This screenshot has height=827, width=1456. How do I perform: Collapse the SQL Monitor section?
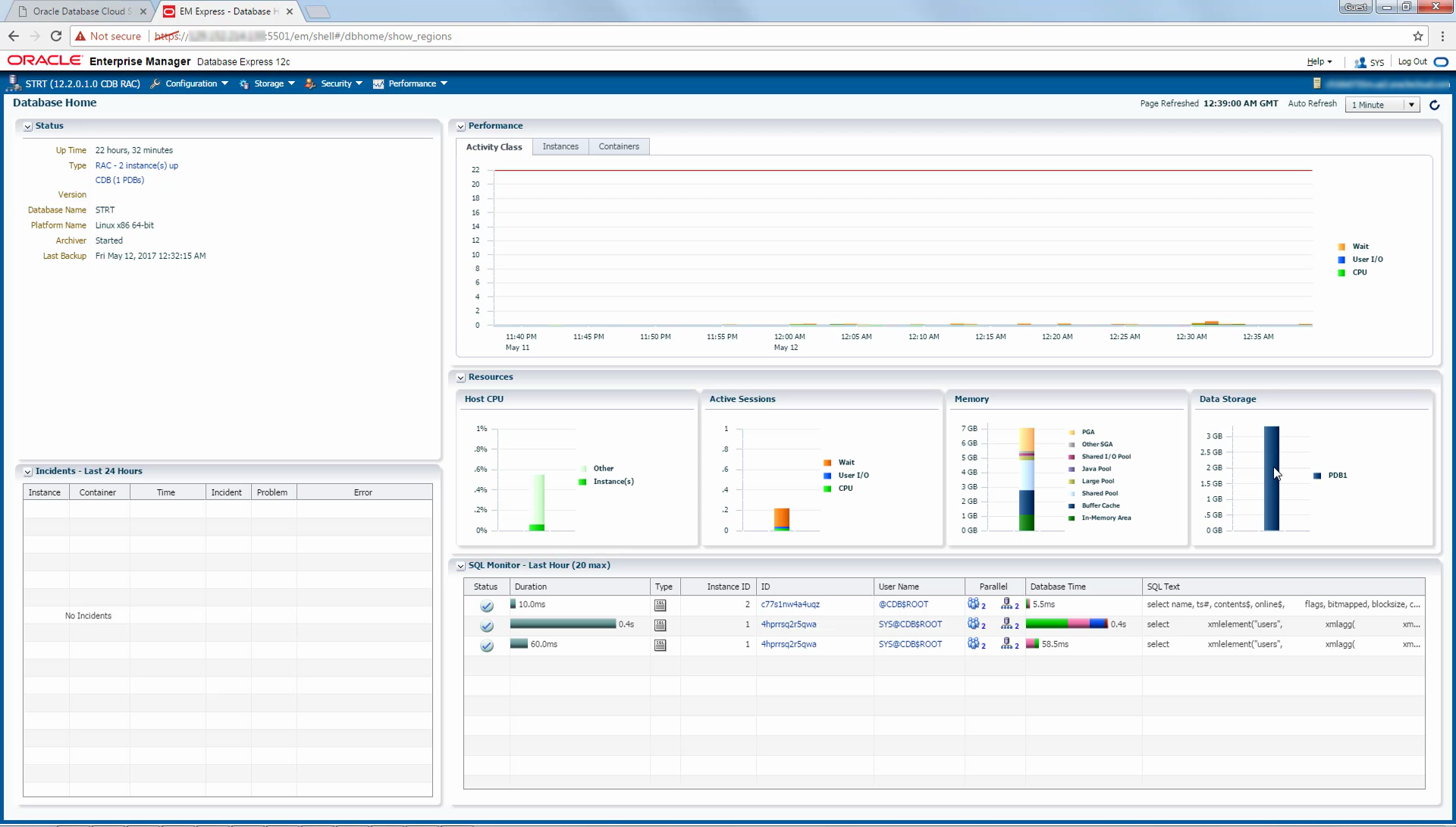click(x=460, y=566)
